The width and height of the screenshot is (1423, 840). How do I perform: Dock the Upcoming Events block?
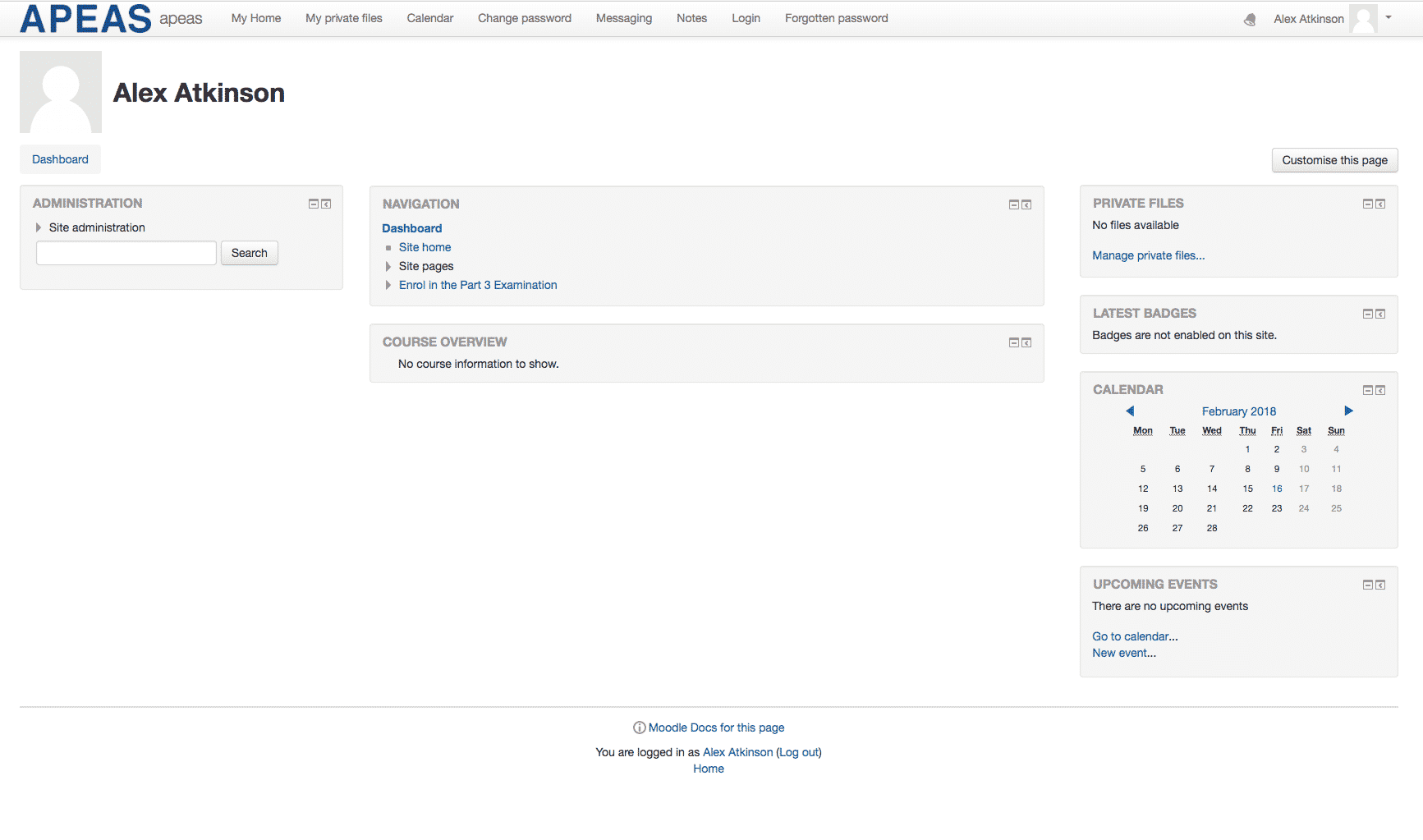coord(1380,585)
